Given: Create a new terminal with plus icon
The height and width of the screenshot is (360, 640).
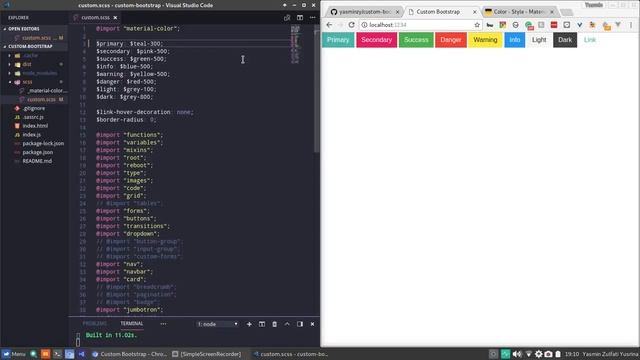Looking at the screenshot, I should pyautogui.click(x=249, y=324).
